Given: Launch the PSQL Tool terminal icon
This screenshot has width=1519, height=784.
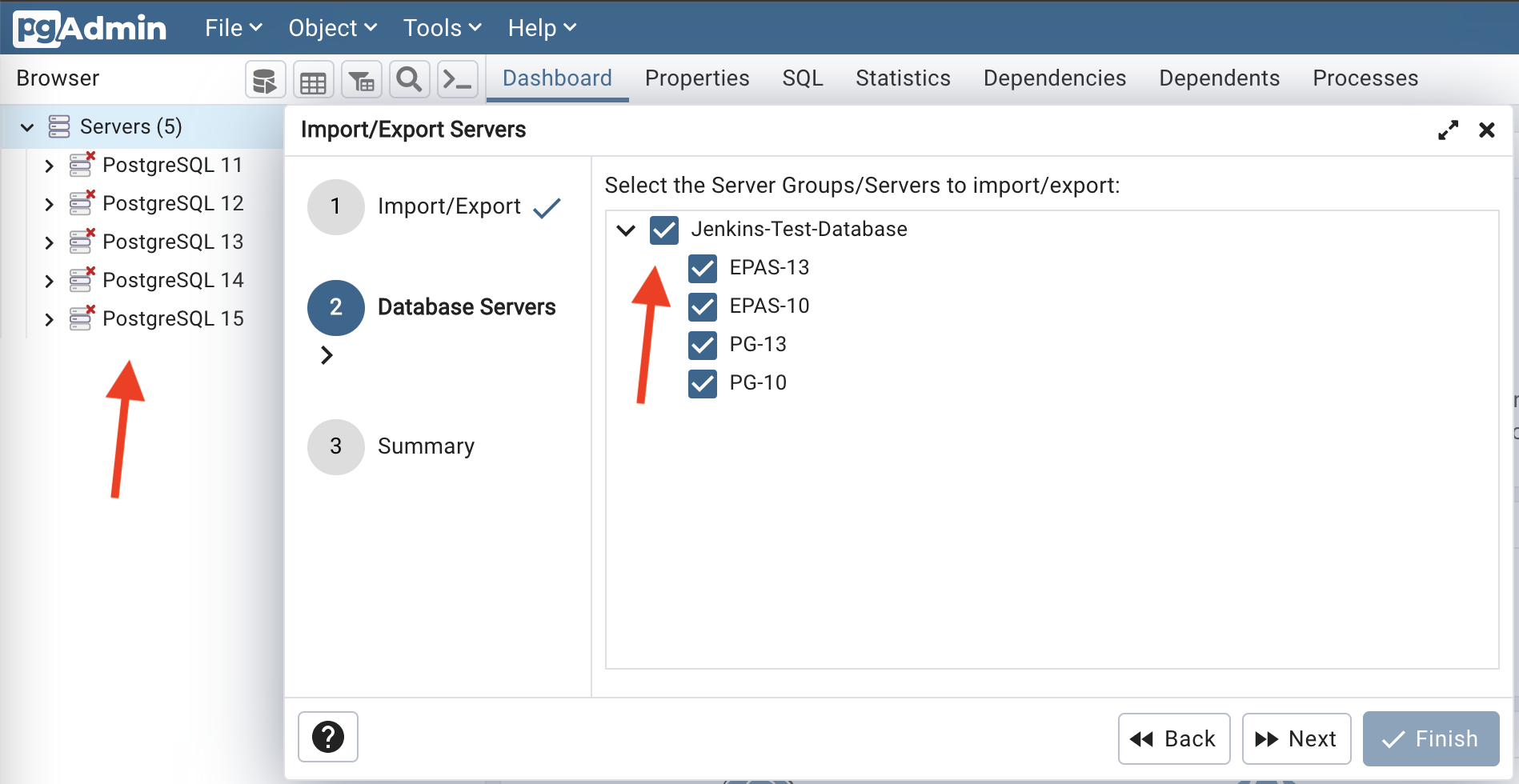Looking at the screenshot, I should coord(457,78).
